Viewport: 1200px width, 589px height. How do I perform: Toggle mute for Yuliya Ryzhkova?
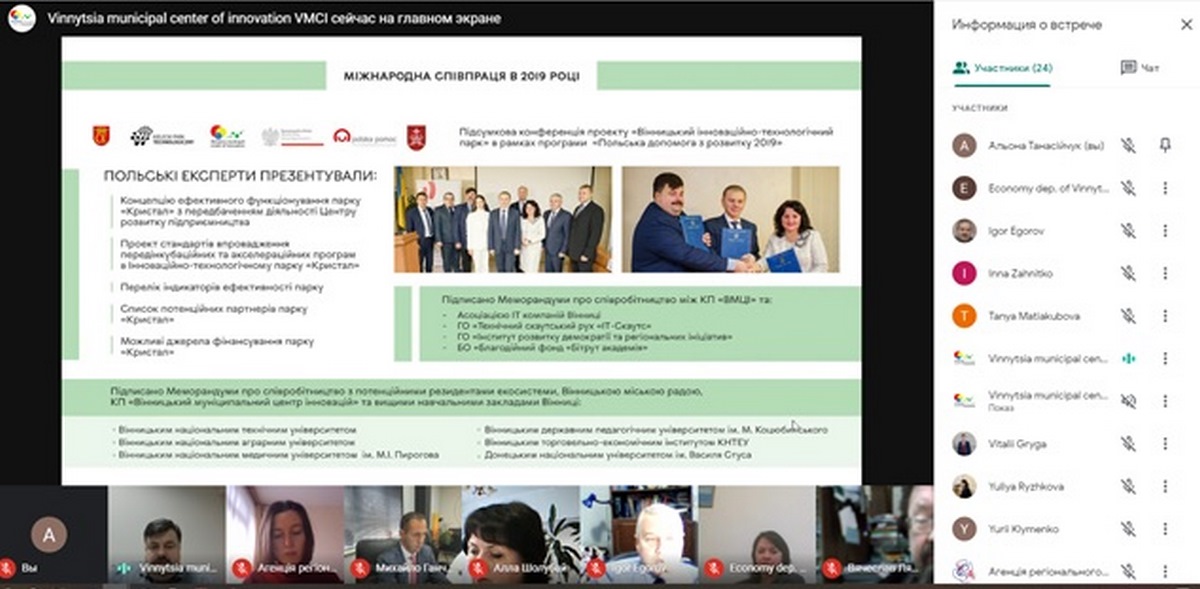pyautogui.click(x=1128, y=486)
